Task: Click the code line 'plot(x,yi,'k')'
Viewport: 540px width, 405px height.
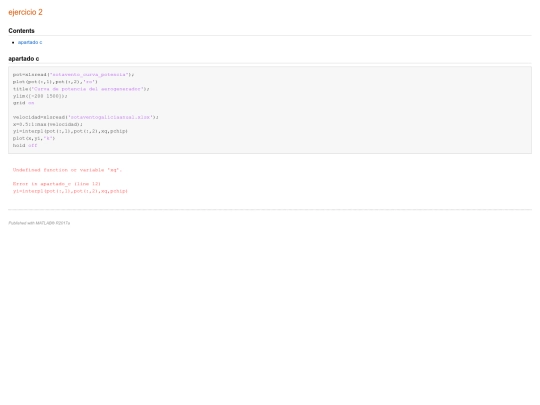Action: tap(34, 138)
